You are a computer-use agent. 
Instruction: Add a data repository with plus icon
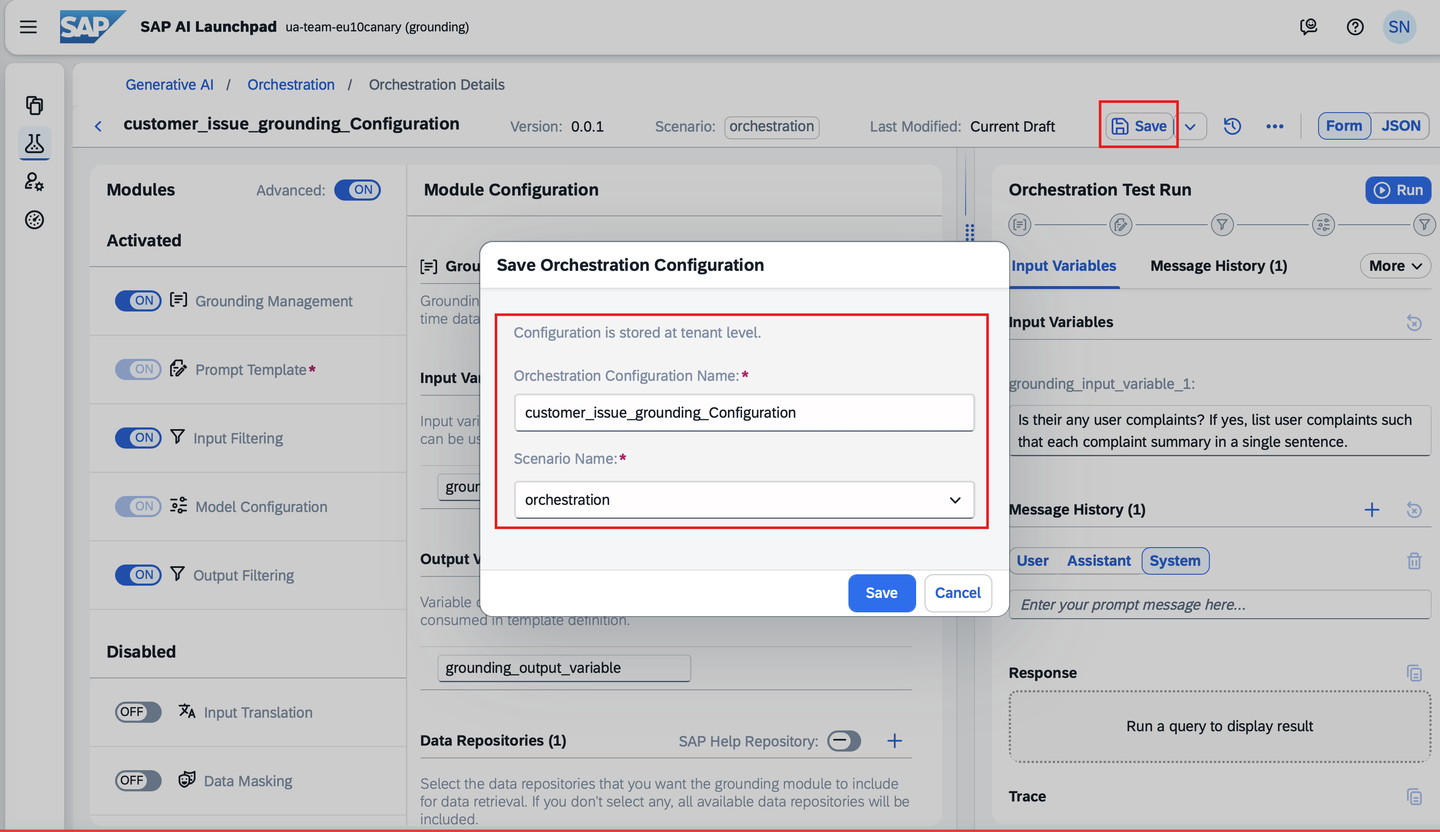click(894, 741)
